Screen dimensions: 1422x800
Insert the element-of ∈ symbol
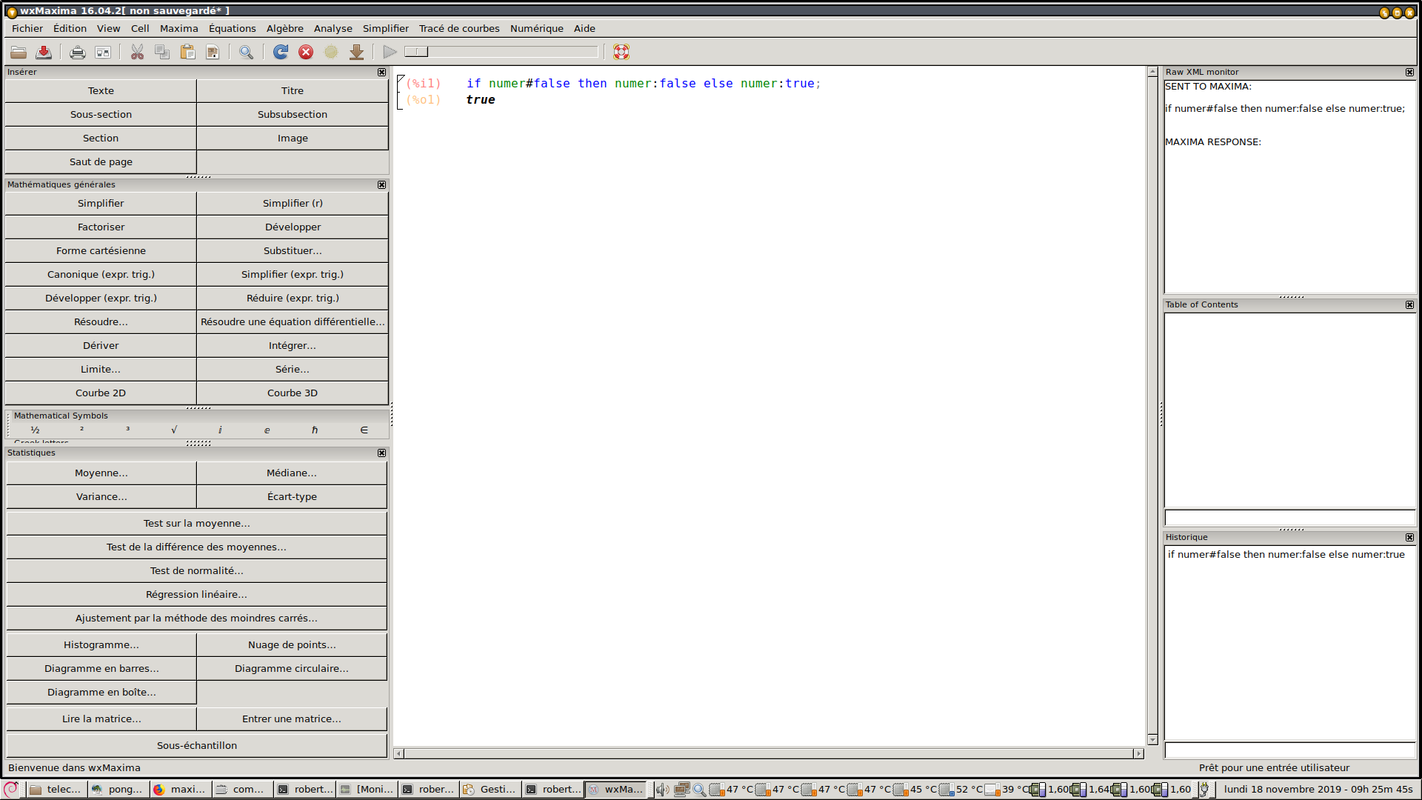pyautogui.click(x=364, y=430)
